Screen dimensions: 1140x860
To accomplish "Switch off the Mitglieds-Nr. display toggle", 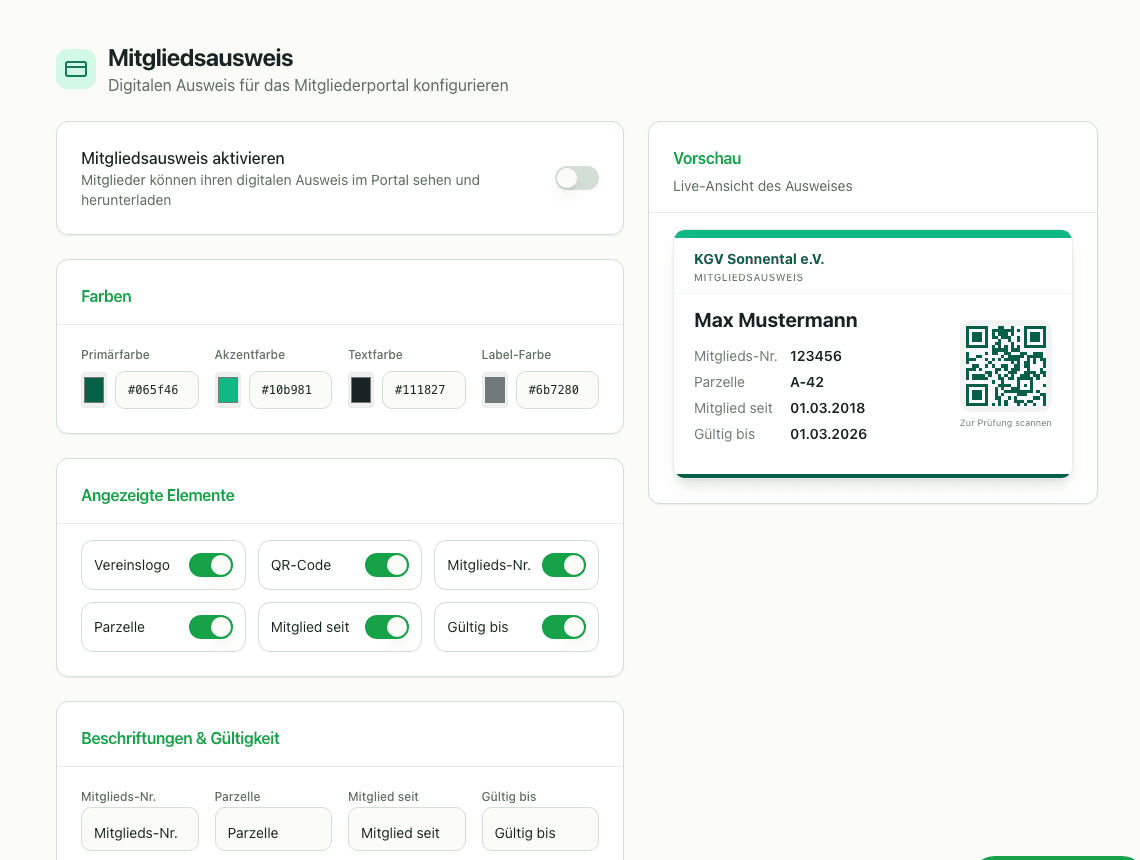I will [x=563, y=565].
